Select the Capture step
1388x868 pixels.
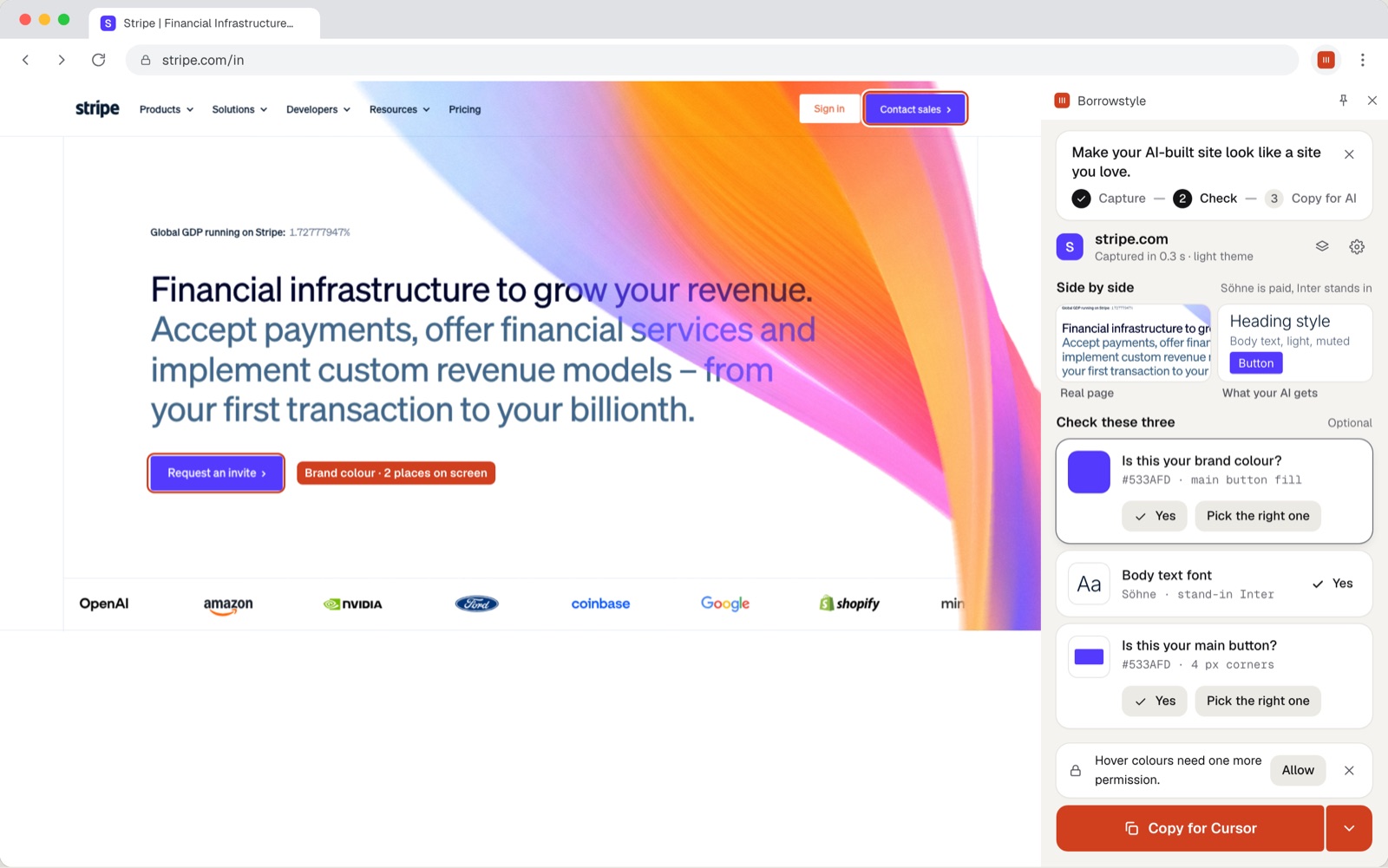pyautogui.click(x=1109, y=199)
